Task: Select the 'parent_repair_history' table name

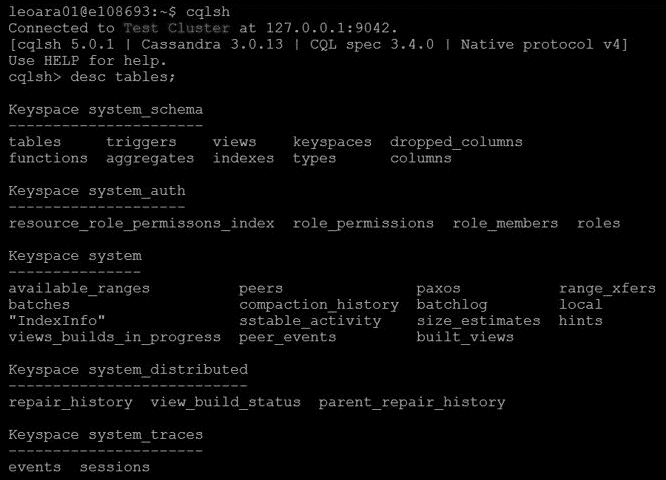Action: 412,403
